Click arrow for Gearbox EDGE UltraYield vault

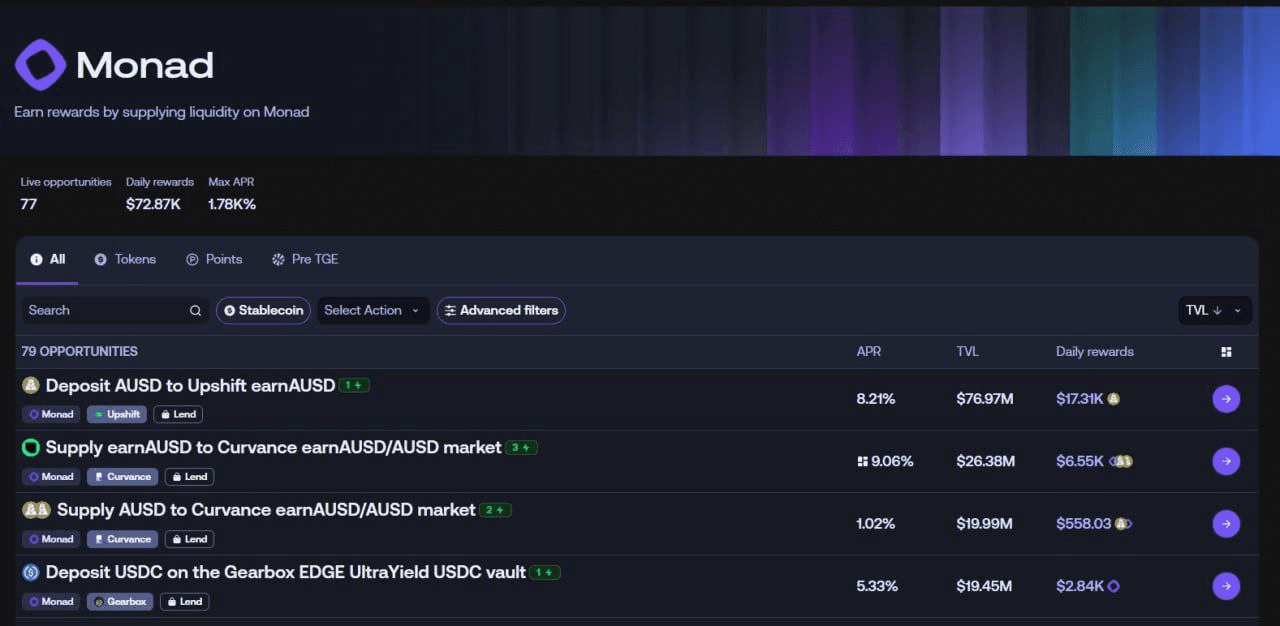coord(1226,586)
